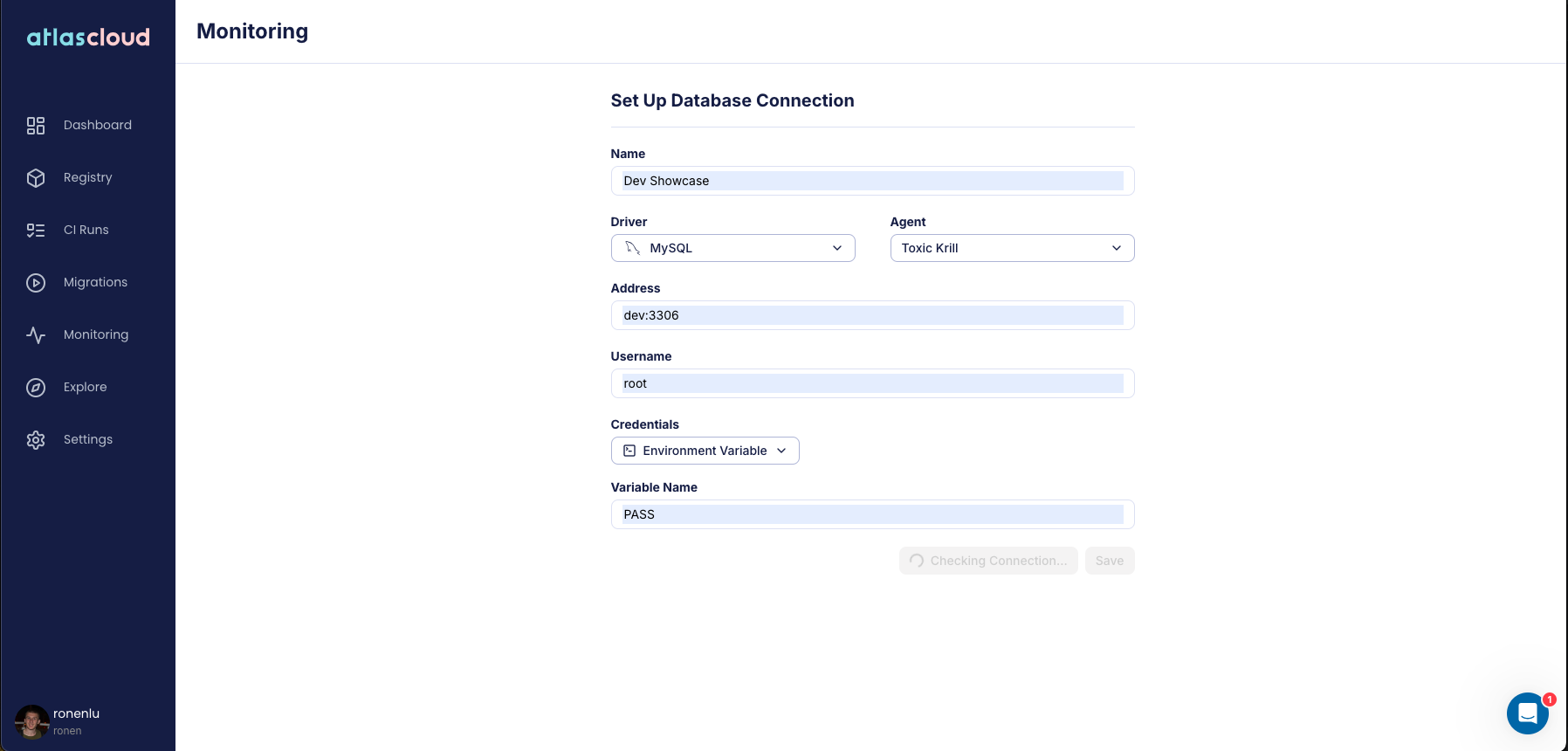Focus the Username field containing root
This screenshot has width=1568, height=751.
pos(873,383)
